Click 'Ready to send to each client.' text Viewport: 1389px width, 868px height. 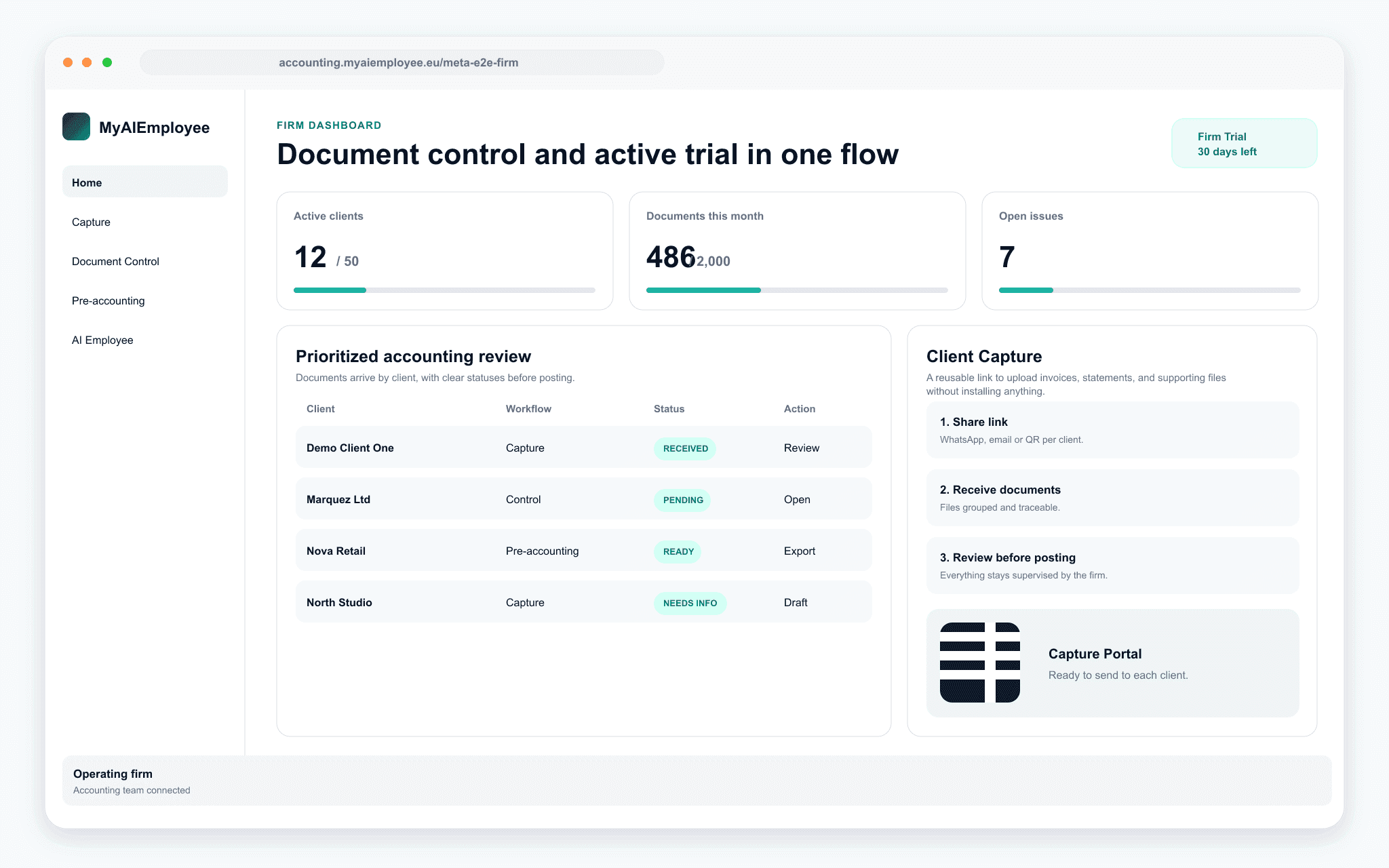[1118, 675]
